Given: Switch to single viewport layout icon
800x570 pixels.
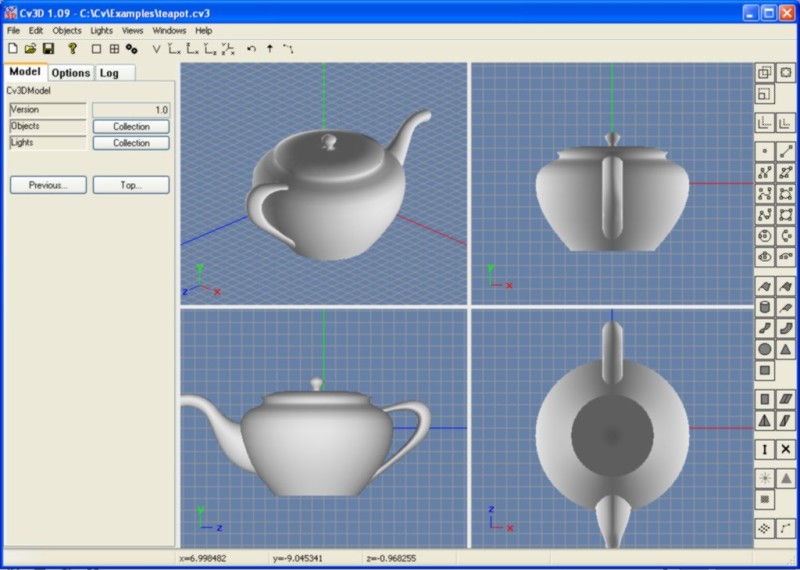Looking at the screenshot, I should pyautogui.click(x=96, y=49).
